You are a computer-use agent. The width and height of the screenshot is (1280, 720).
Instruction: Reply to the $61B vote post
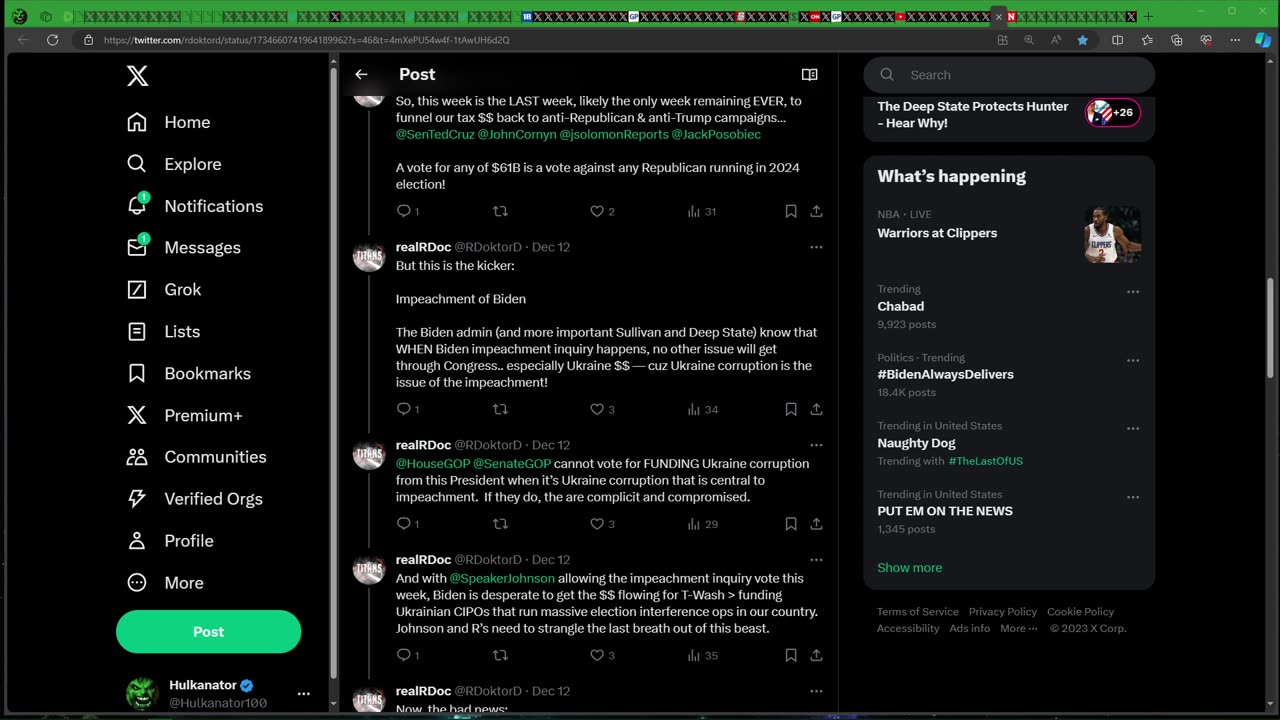[x=404, y=211]
